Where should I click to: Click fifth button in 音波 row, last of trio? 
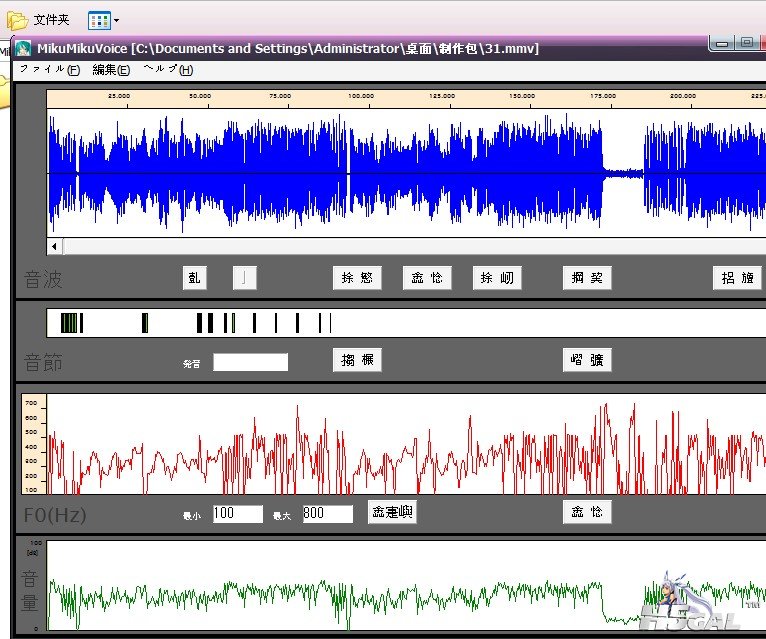(497, 278)
